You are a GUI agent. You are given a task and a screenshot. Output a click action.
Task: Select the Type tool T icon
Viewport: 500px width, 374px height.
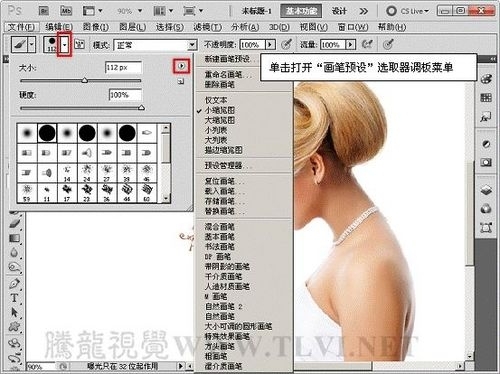click(14, 298)
